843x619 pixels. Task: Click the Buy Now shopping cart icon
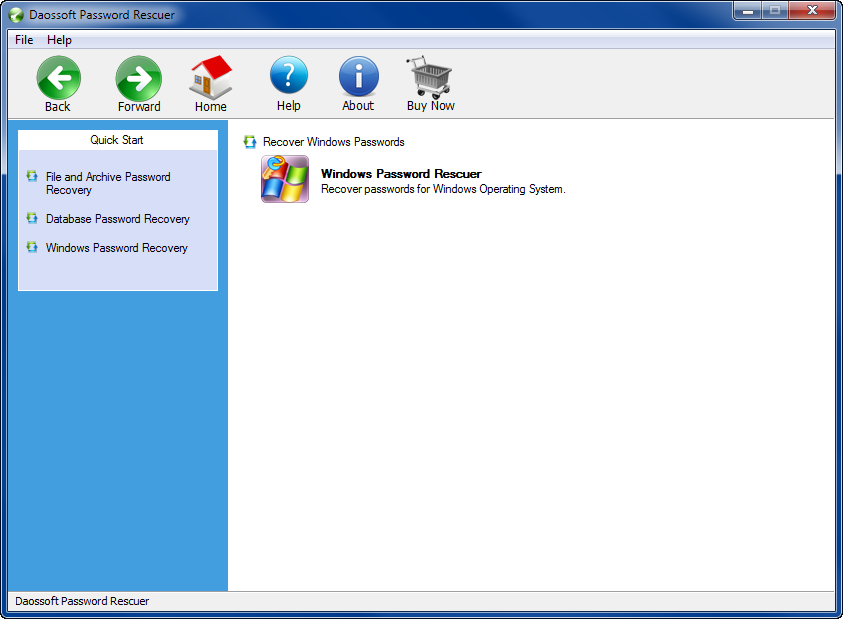(x=430, y=77)
